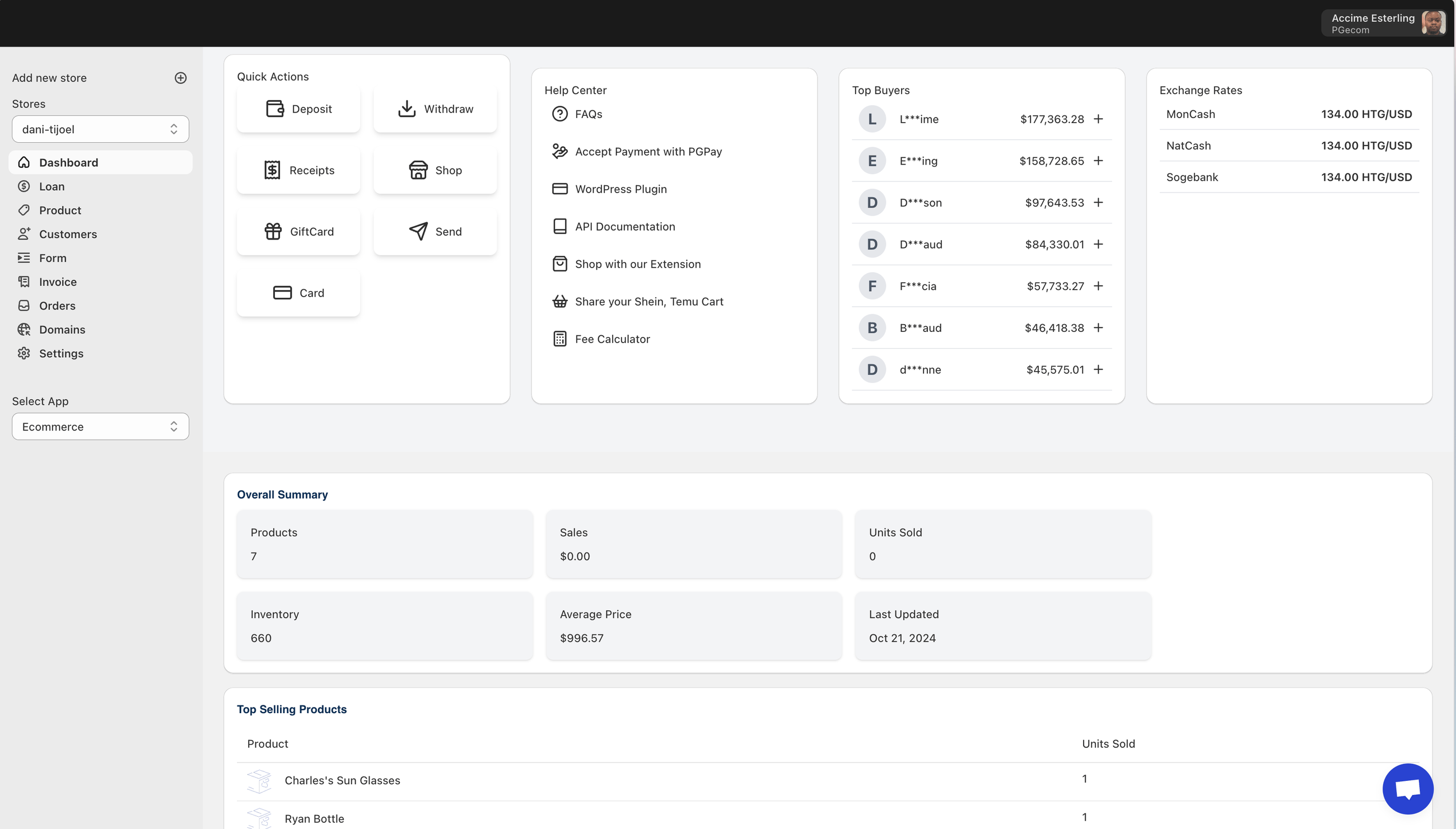Go to Orders in the sidebar
This screenshot has height=829, width=1456.
pyautogui.click(x=57, y=306)
